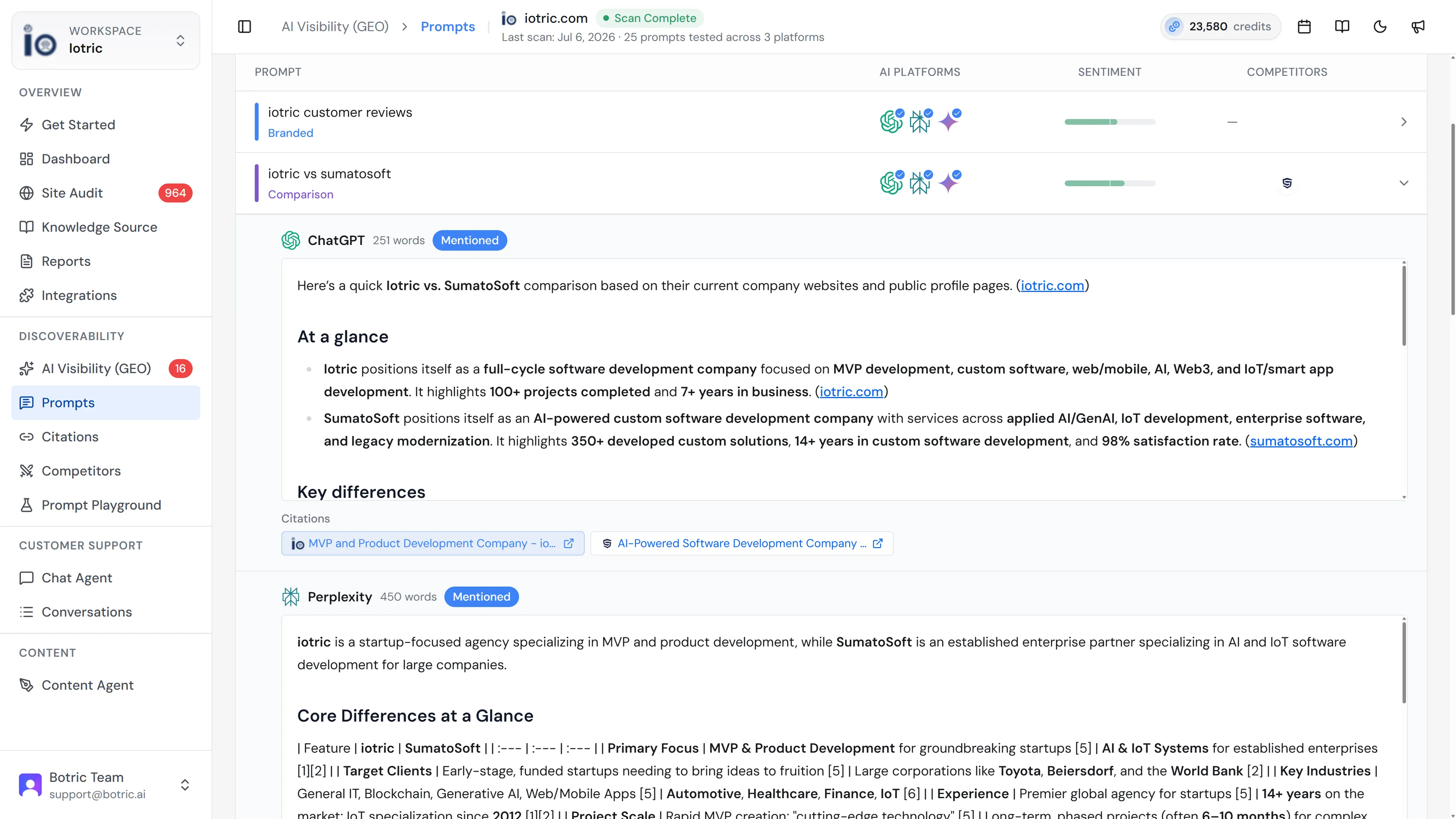Expand the iotric customer reviews row chevron

[1403, 121]
